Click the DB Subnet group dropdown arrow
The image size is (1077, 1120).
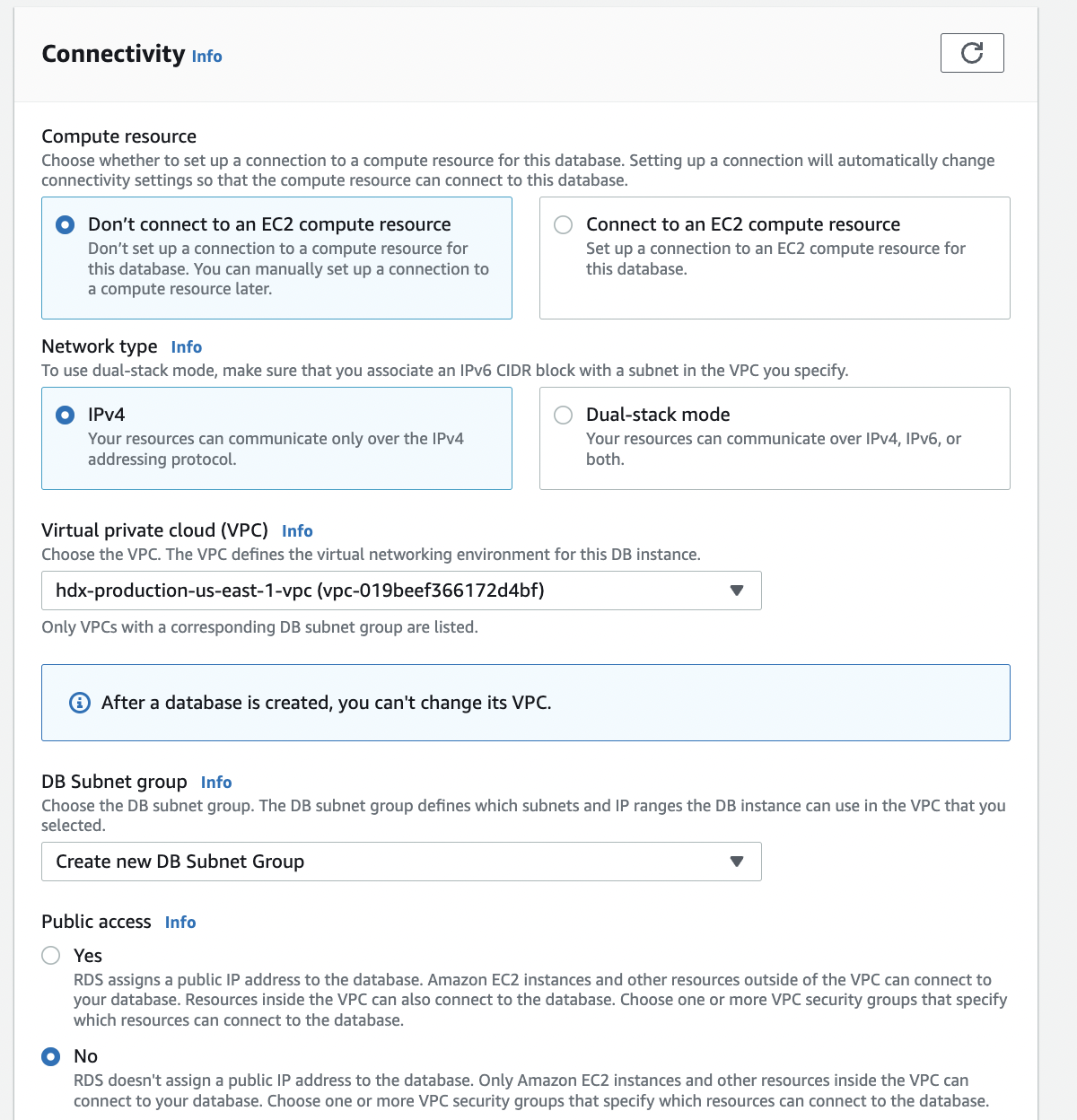click(x=737, y=862)
